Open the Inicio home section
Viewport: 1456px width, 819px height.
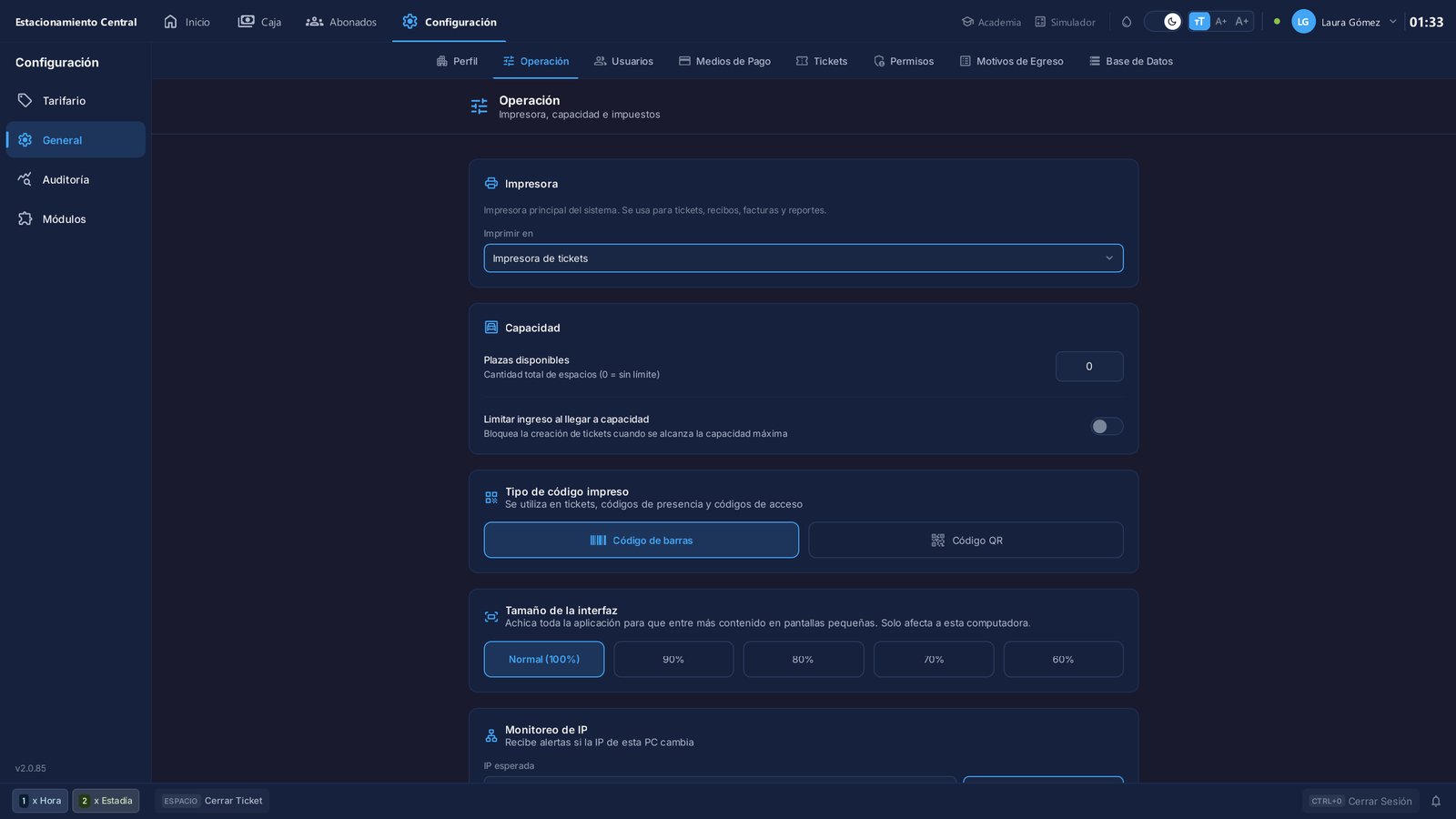(187, 22)
